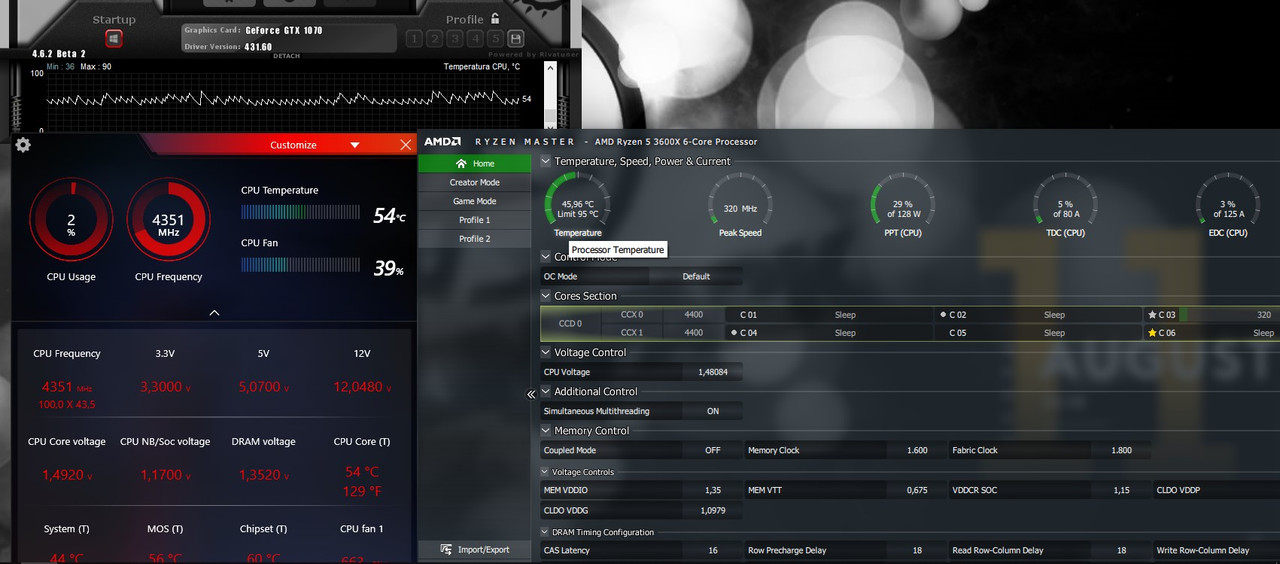Click the CPU Usage circular gauge

pos(71,219)
